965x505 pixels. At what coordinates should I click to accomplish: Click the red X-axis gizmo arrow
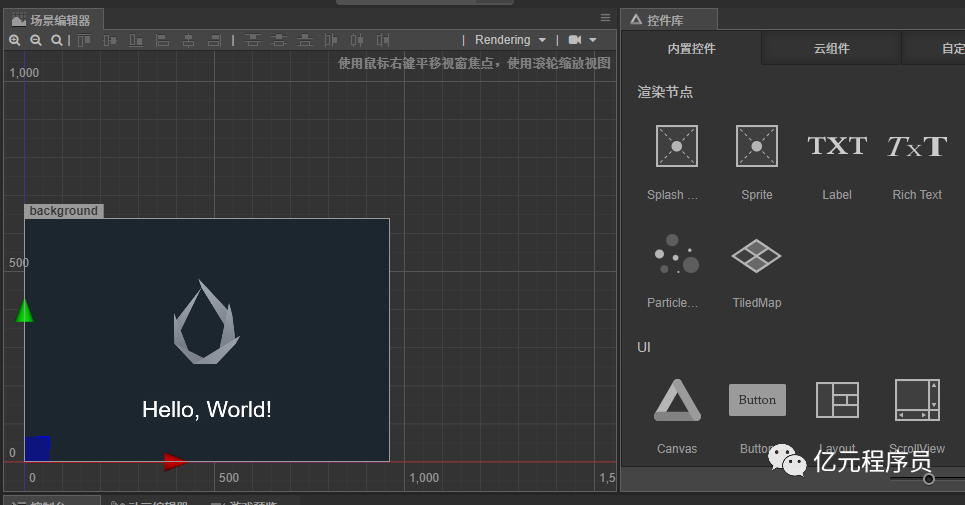175,461
